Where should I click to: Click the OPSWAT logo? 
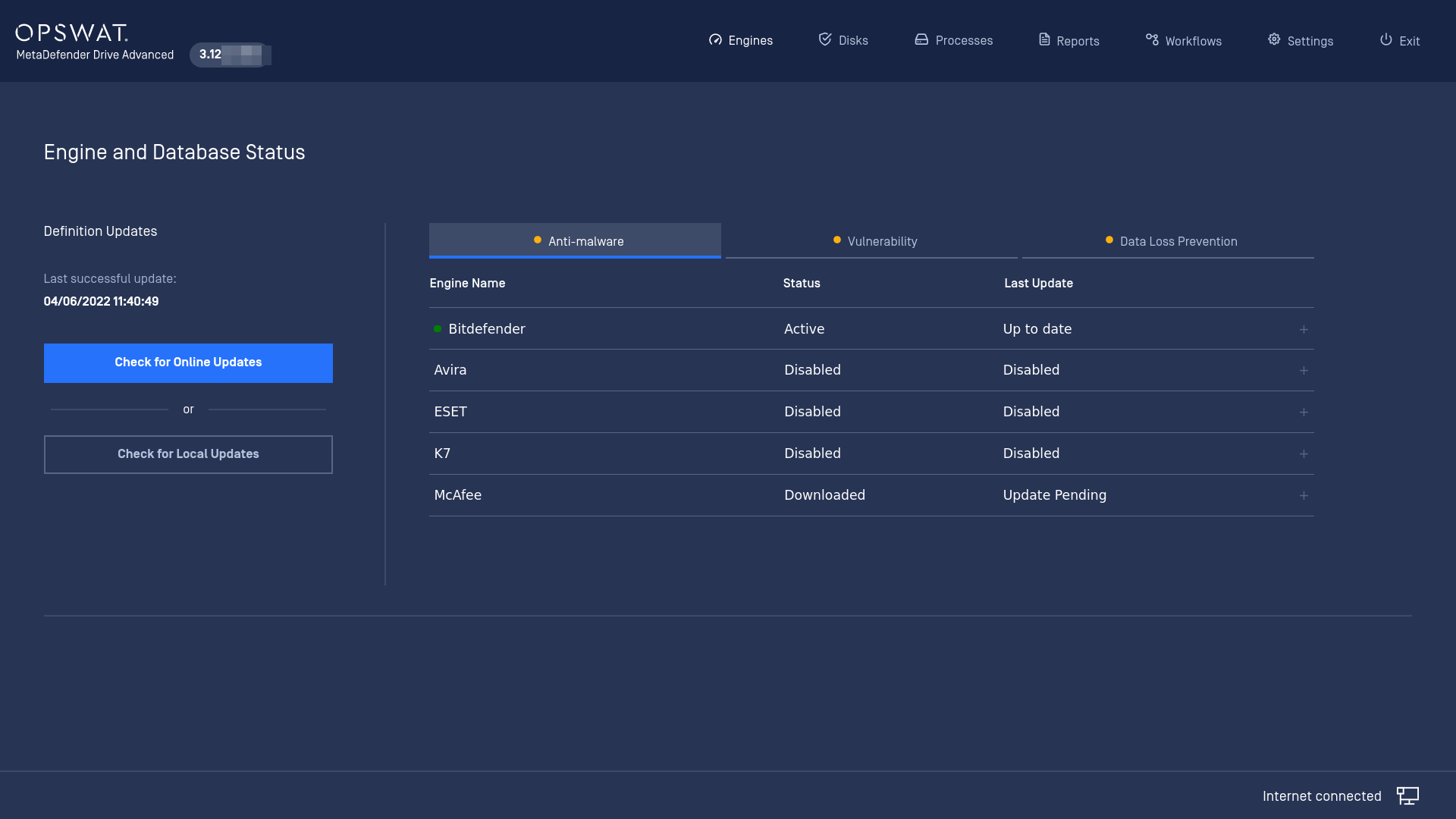pos(72,33)
